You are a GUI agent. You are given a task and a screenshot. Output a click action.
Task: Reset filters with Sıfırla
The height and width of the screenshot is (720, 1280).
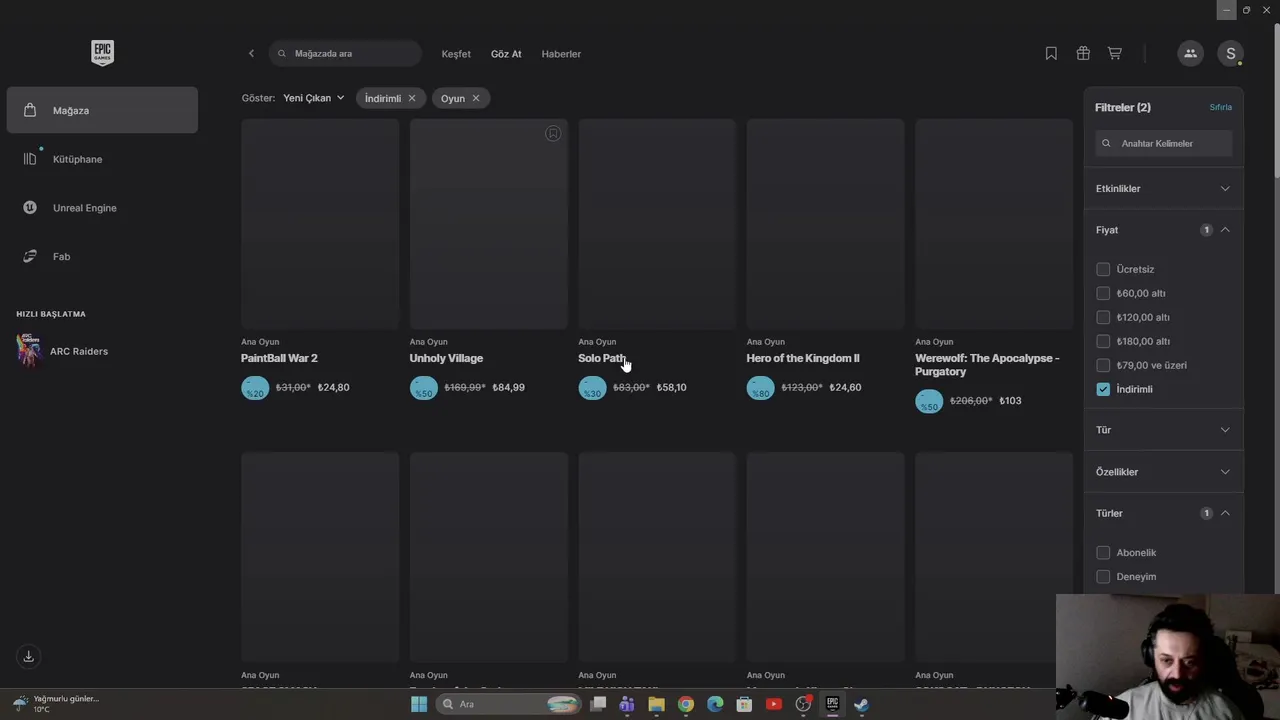pyautogui.click(x=1220, y=107)
